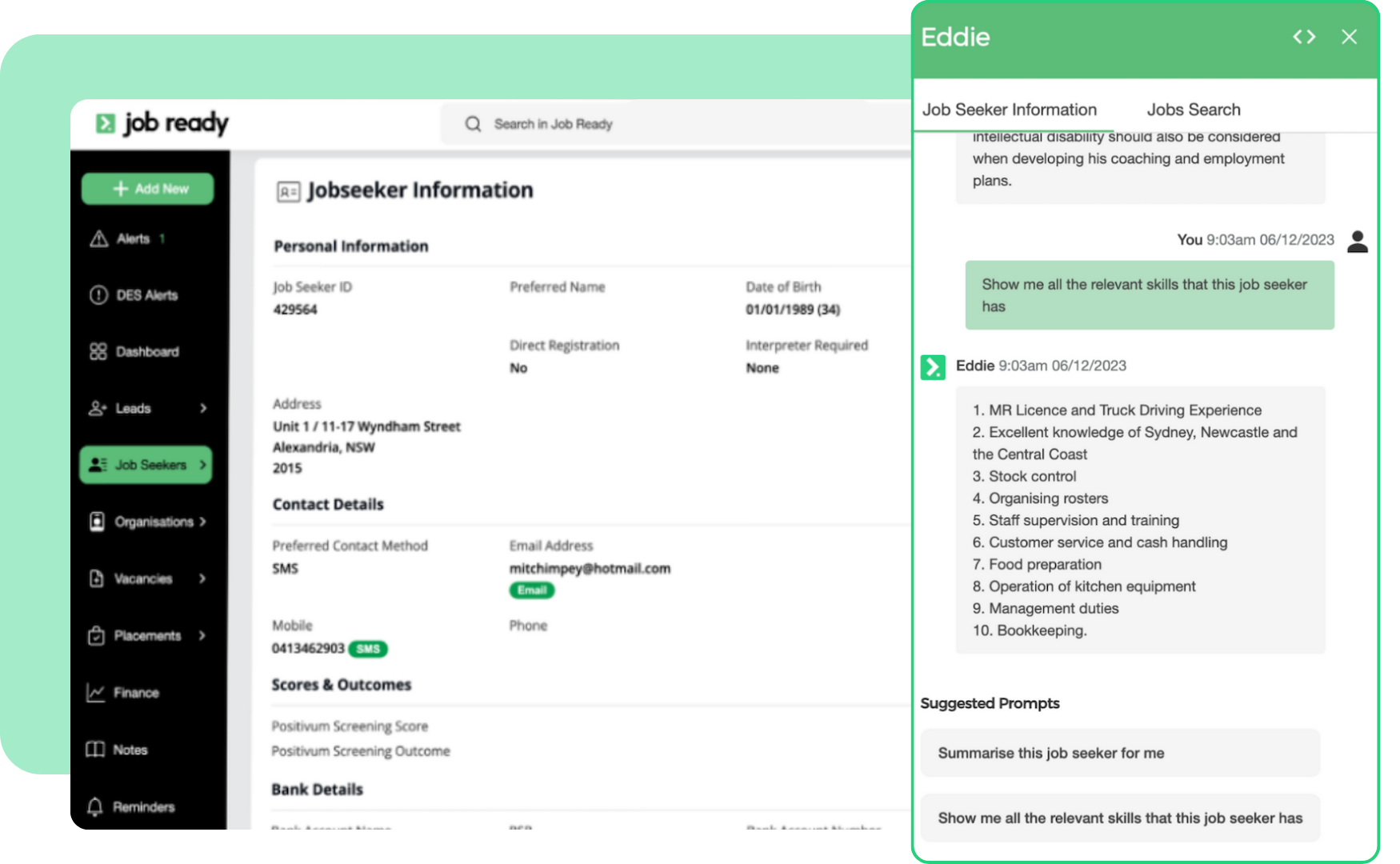Expand the Placements chevron
Screen dimensions: 1400x864
click(x=202, y=635)
